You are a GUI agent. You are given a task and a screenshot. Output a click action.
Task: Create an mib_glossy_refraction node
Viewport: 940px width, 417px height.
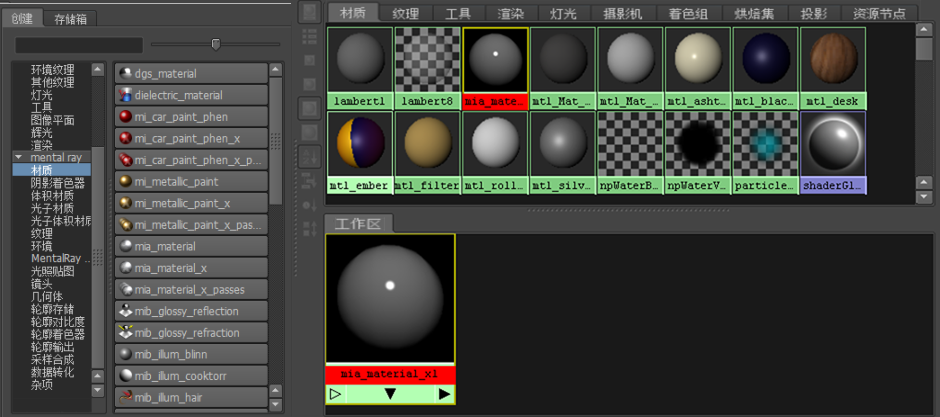191,333
